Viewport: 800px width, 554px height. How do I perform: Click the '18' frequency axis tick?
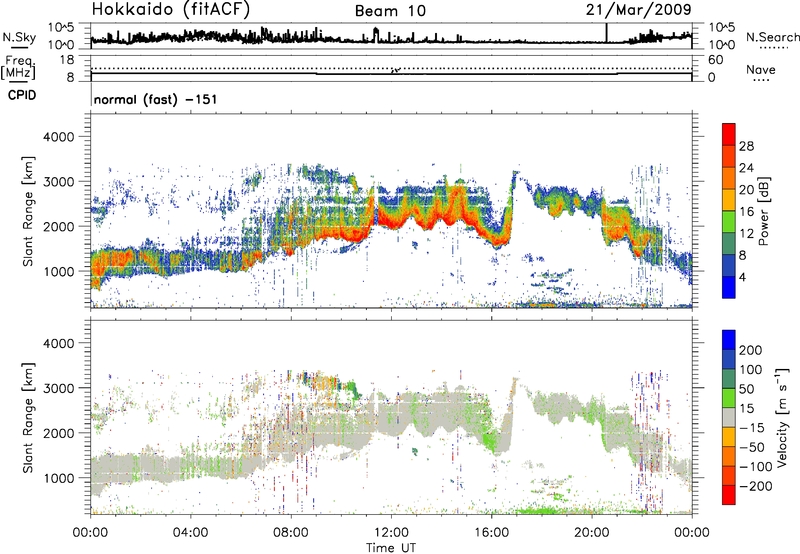(67, 60)
